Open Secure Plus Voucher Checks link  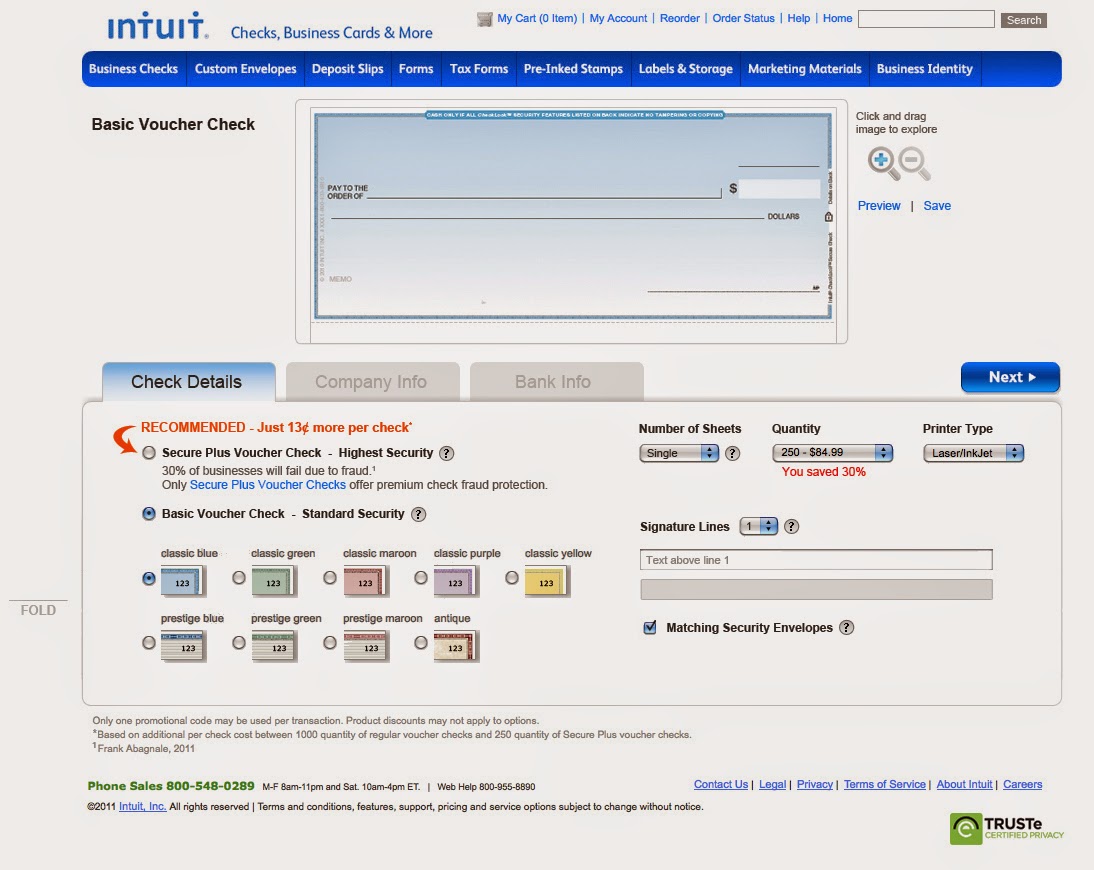tap(268, 485)
